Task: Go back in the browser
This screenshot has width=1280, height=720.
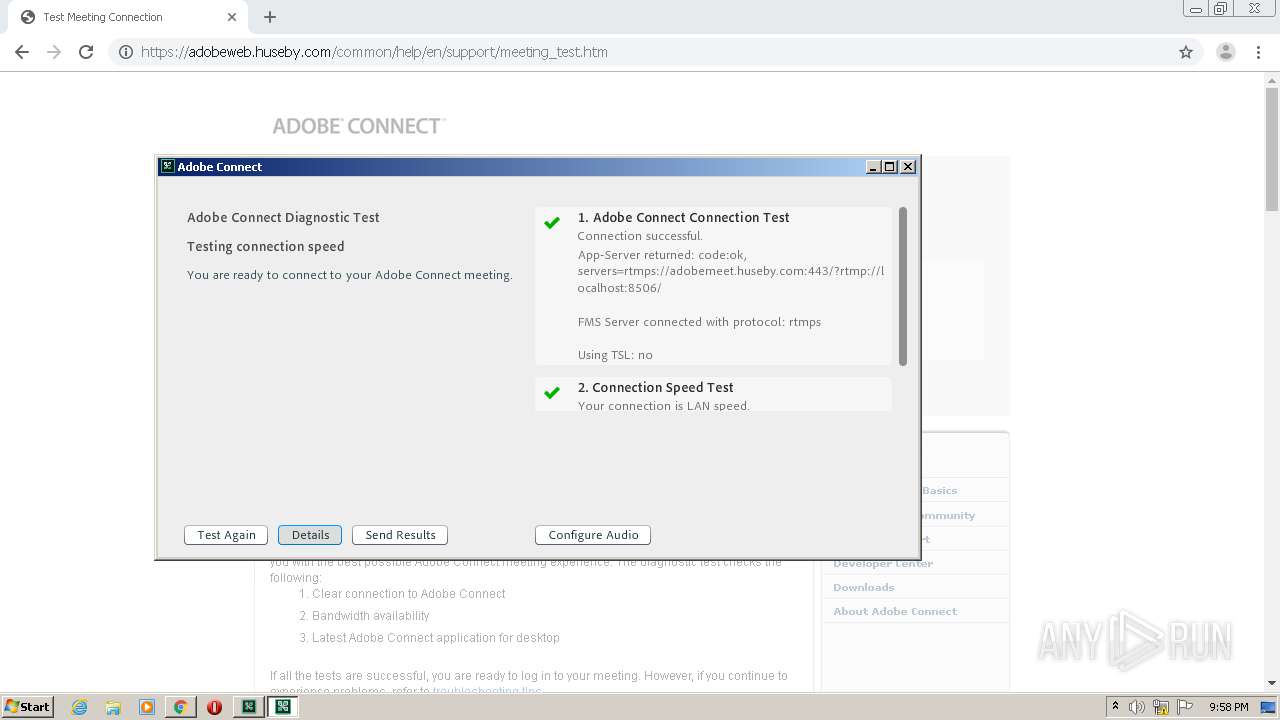Action: [22, 52]
